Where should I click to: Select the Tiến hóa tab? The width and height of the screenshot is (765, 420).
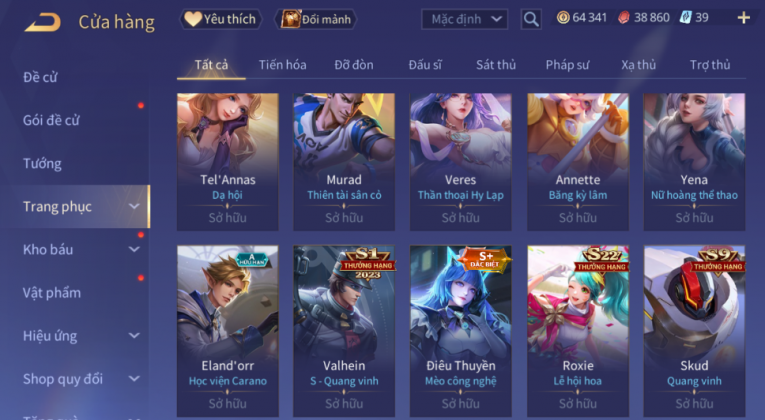click(x=282, y=65)
